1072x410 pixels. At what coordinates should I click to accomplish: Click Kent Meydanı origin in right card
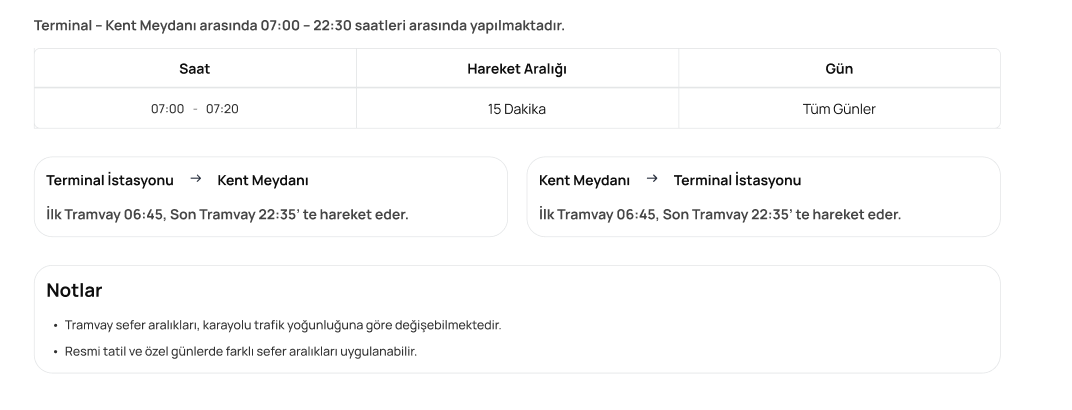[x=584, y=181]
